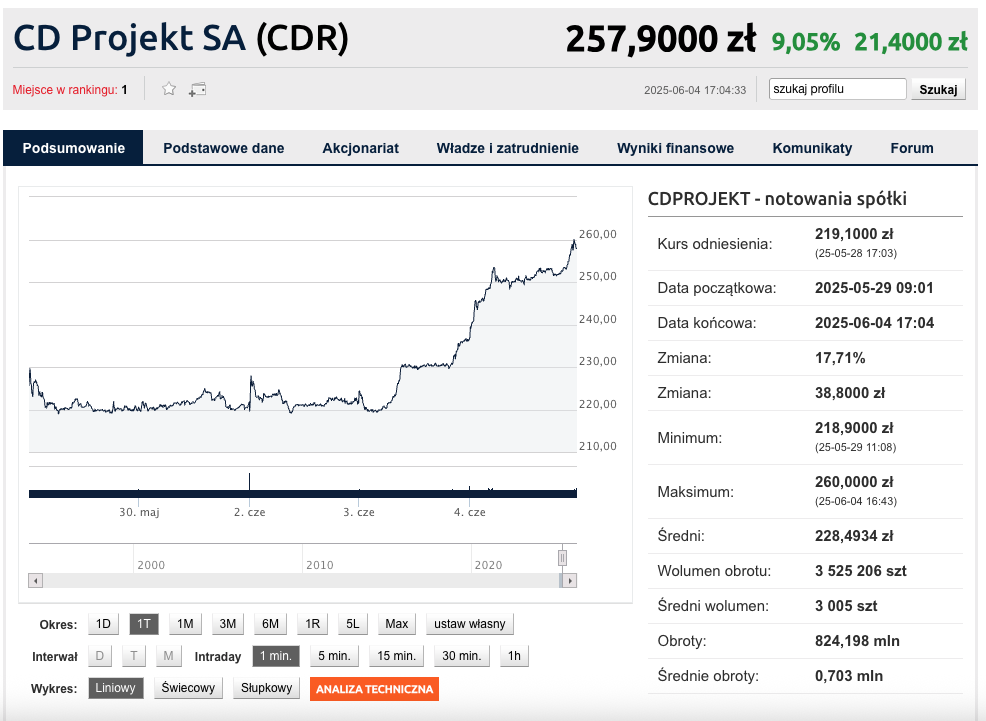Click the szukaj profilu search field
Viewport: 986px width, 721px height.
[x=837, y=89]
